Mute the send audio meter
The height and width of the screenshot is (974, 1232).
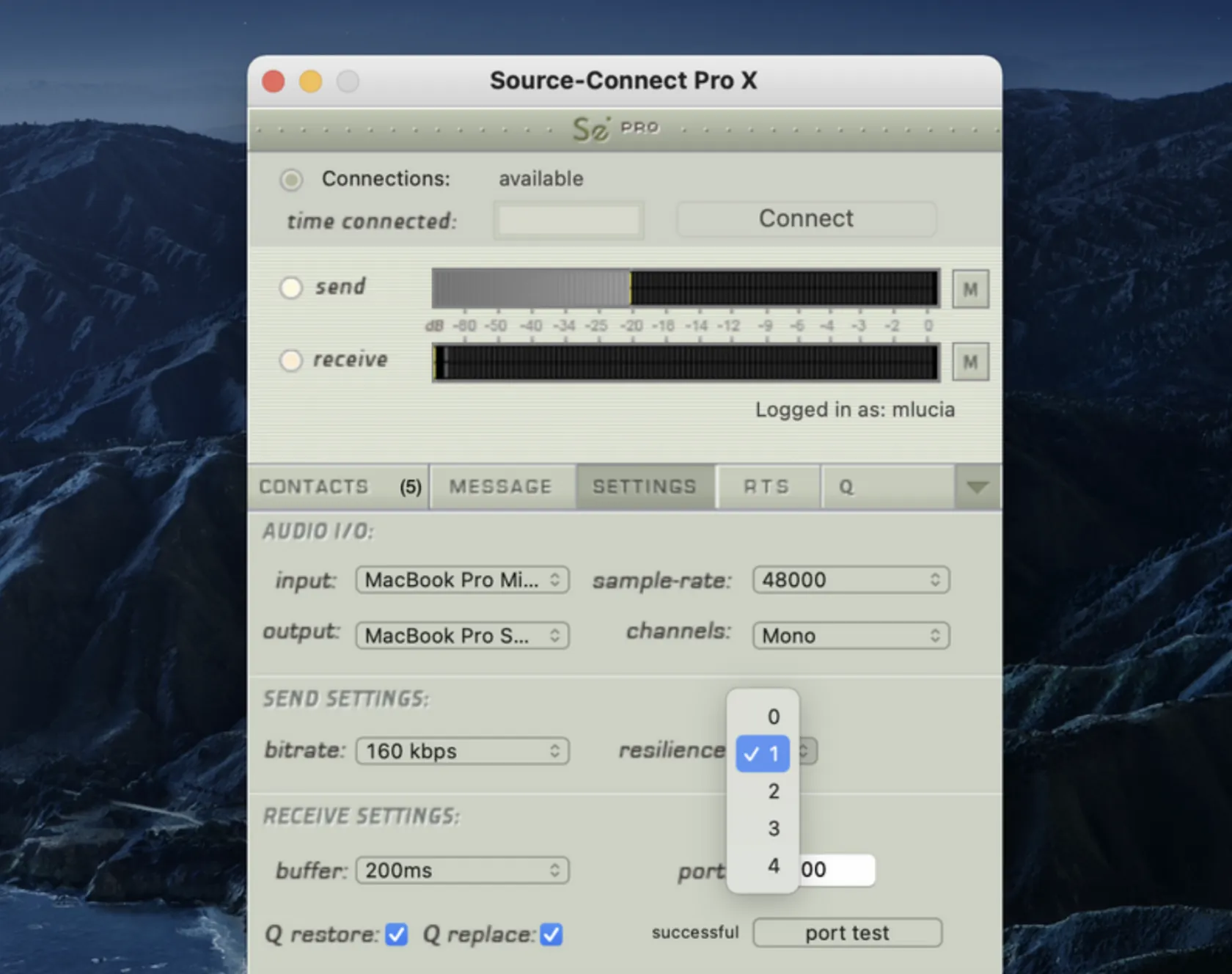970,289
